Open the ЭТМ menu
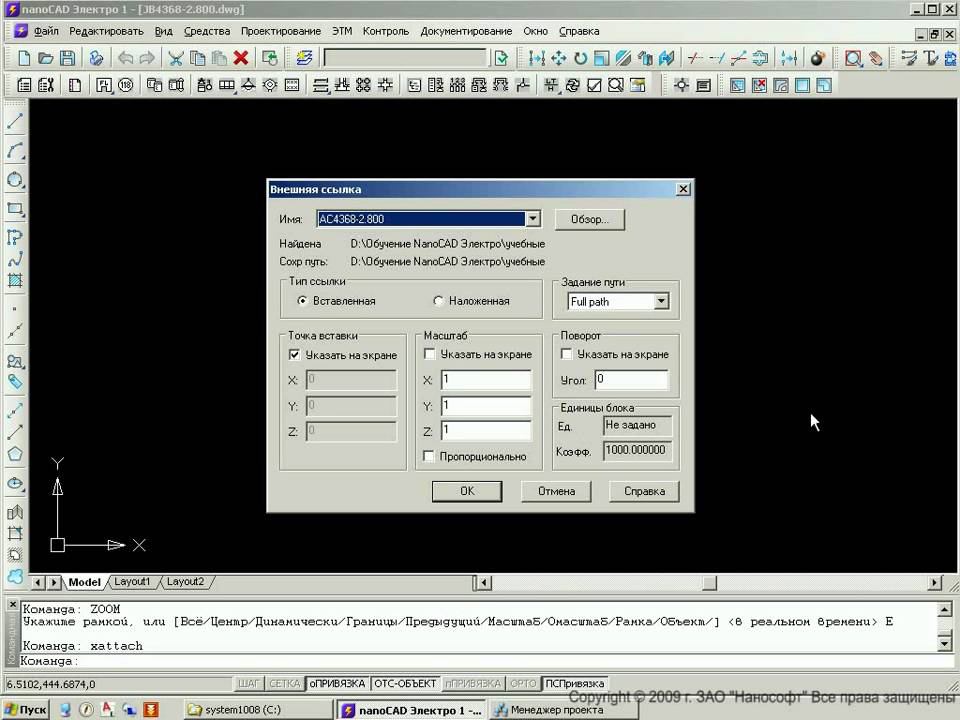This screenshot has width=960, height=720. point(342,31)
